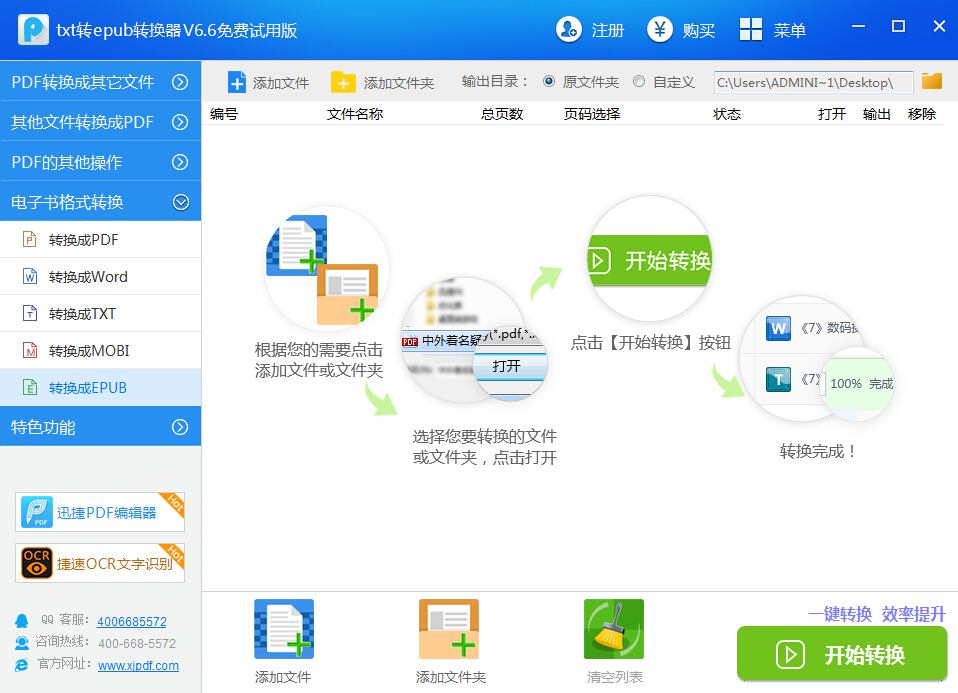Click the 页码选择 column header

click(x=591, y=114)
